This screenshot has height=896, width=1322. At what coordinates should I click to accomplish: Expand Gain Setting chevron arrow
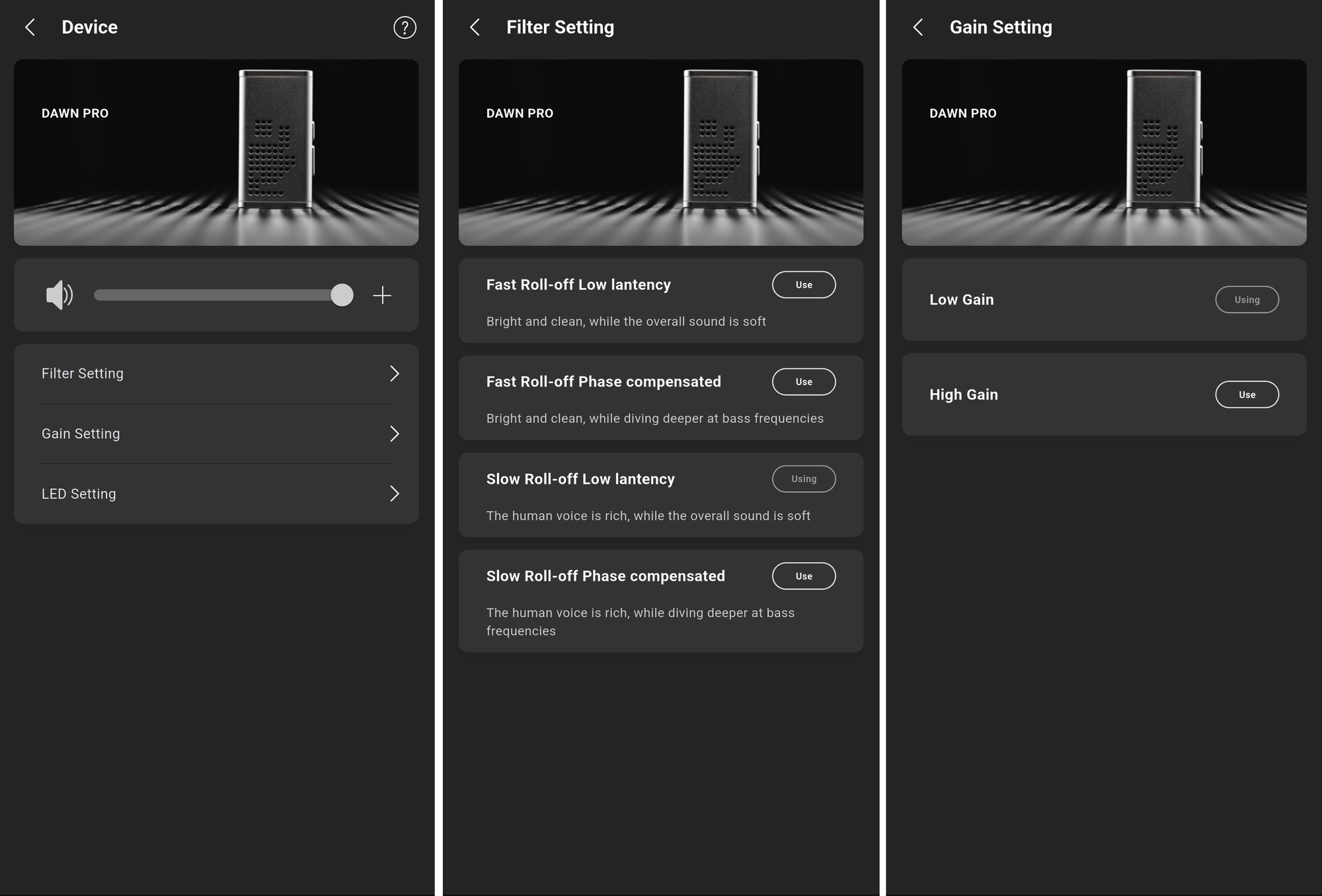(395, 433)
